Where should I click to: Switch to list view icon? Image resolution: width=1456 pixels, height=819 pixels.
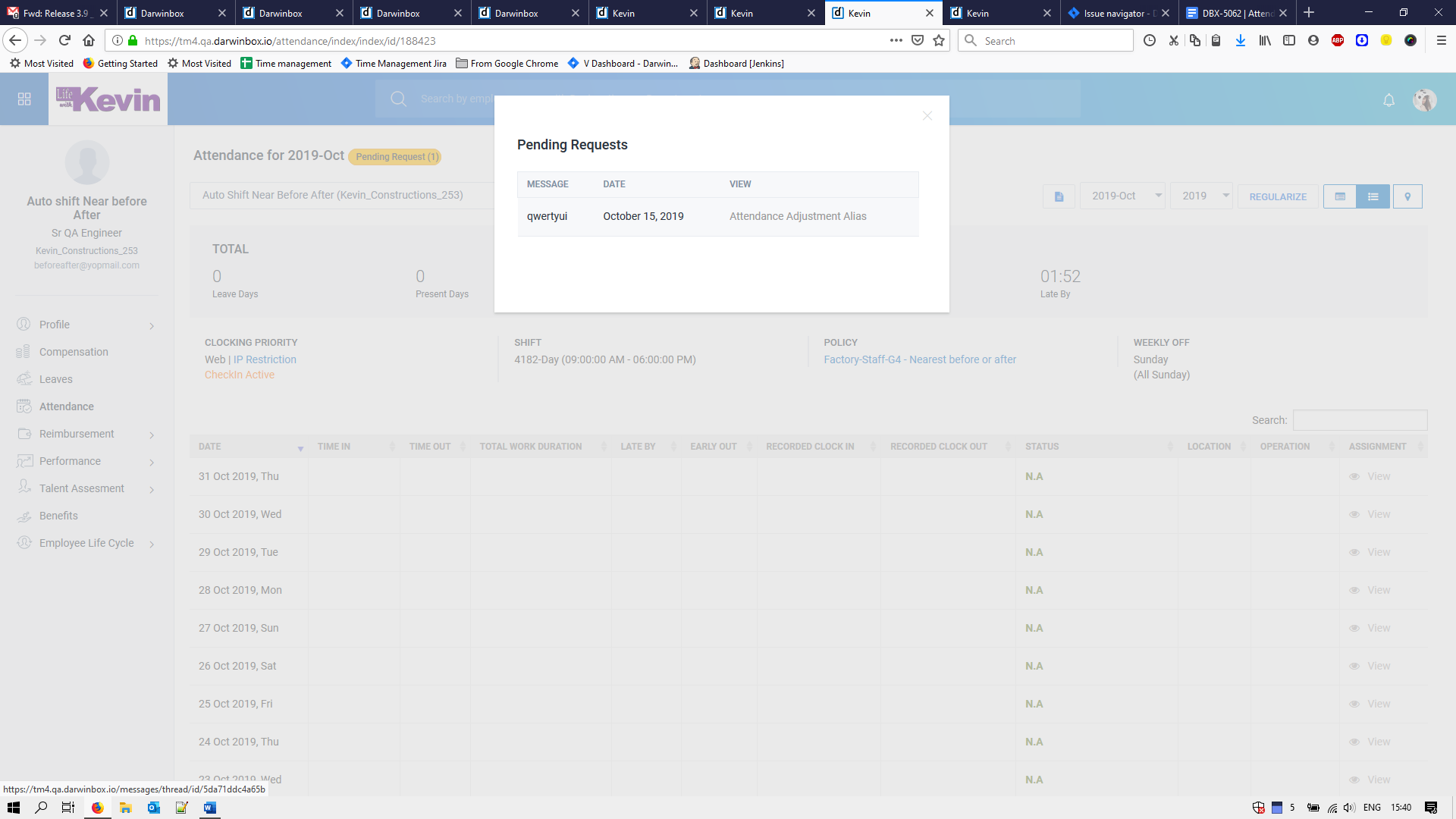click(x=1373, y=196)
